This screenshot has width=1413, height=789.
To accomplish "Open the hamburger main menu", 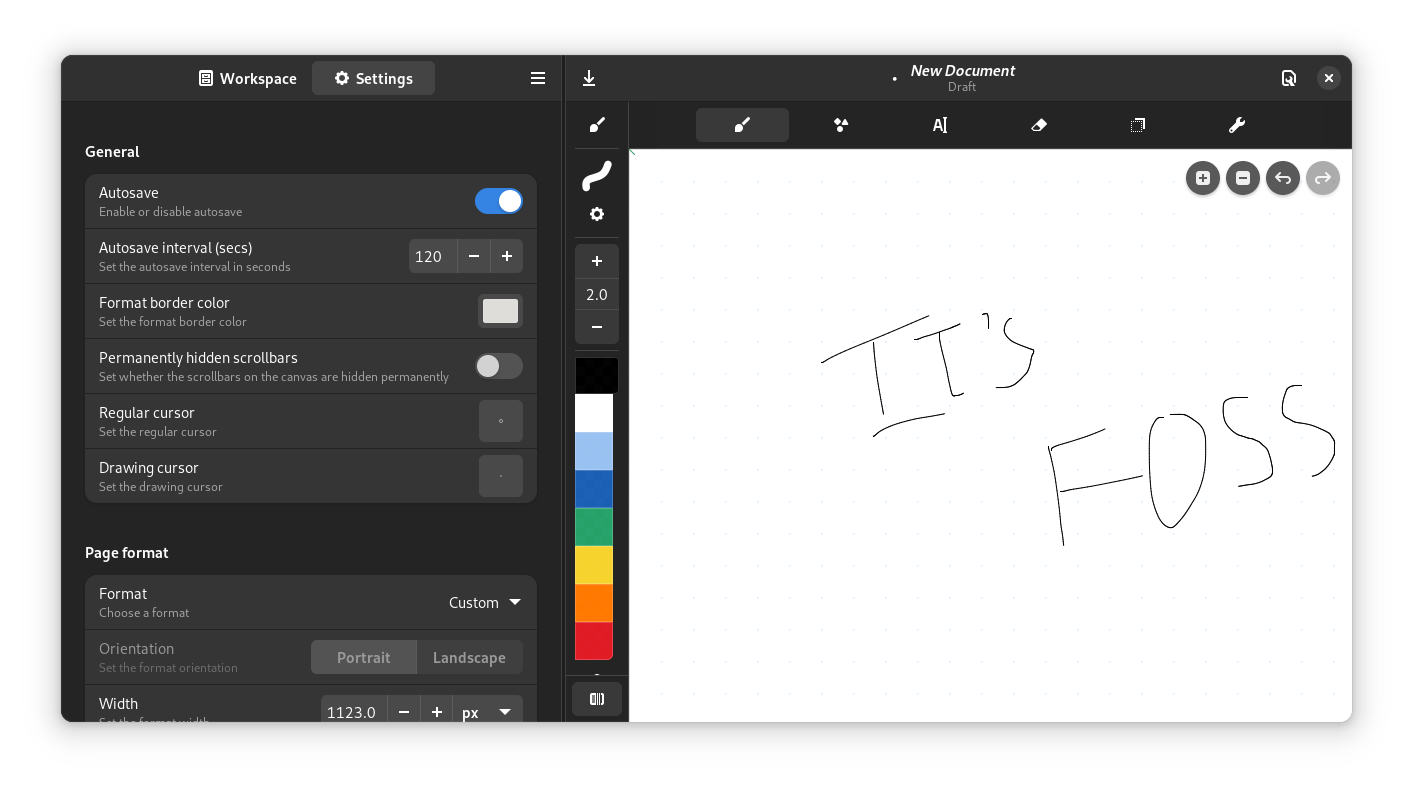I will click(538, 78).
